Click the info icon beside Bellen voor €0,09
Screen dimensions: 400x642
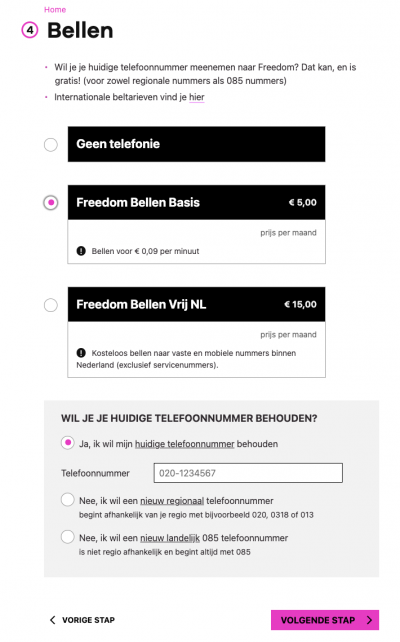tap(81, 251)
